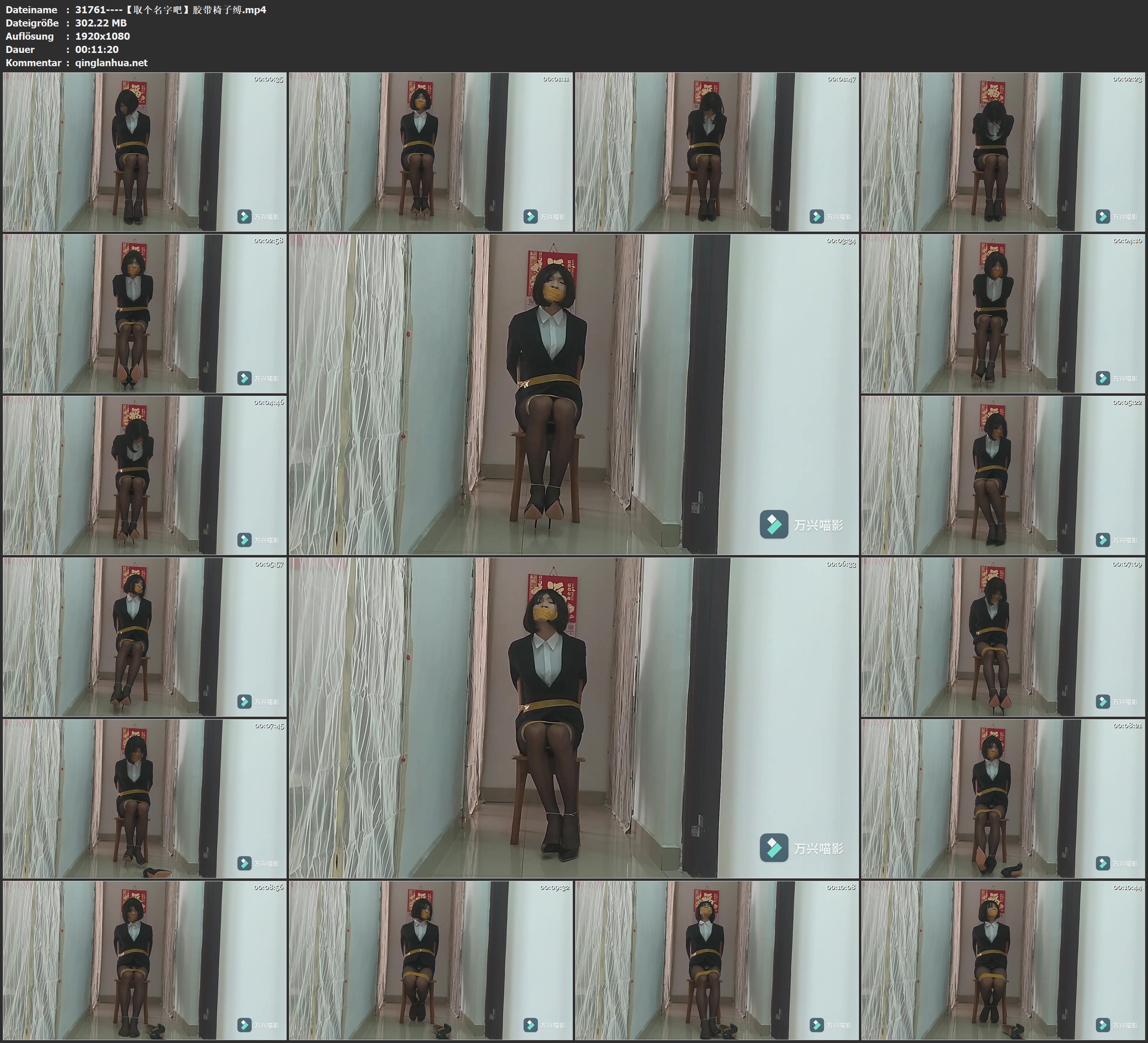Click the 00:02:58 timestamp label

(268, 241)
